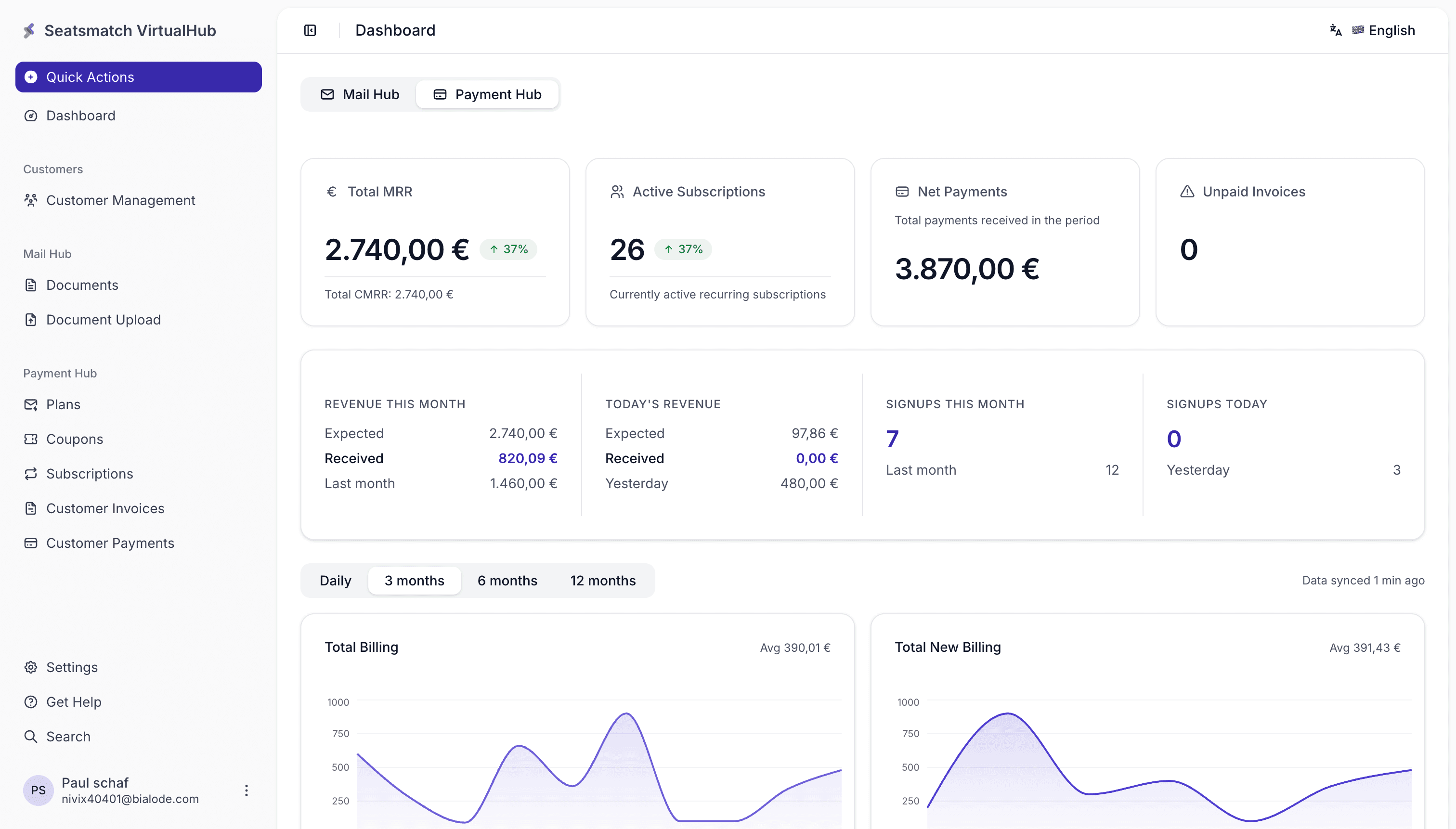Click the Seatsmatch VirtualHub logo icon

(29, 30)
